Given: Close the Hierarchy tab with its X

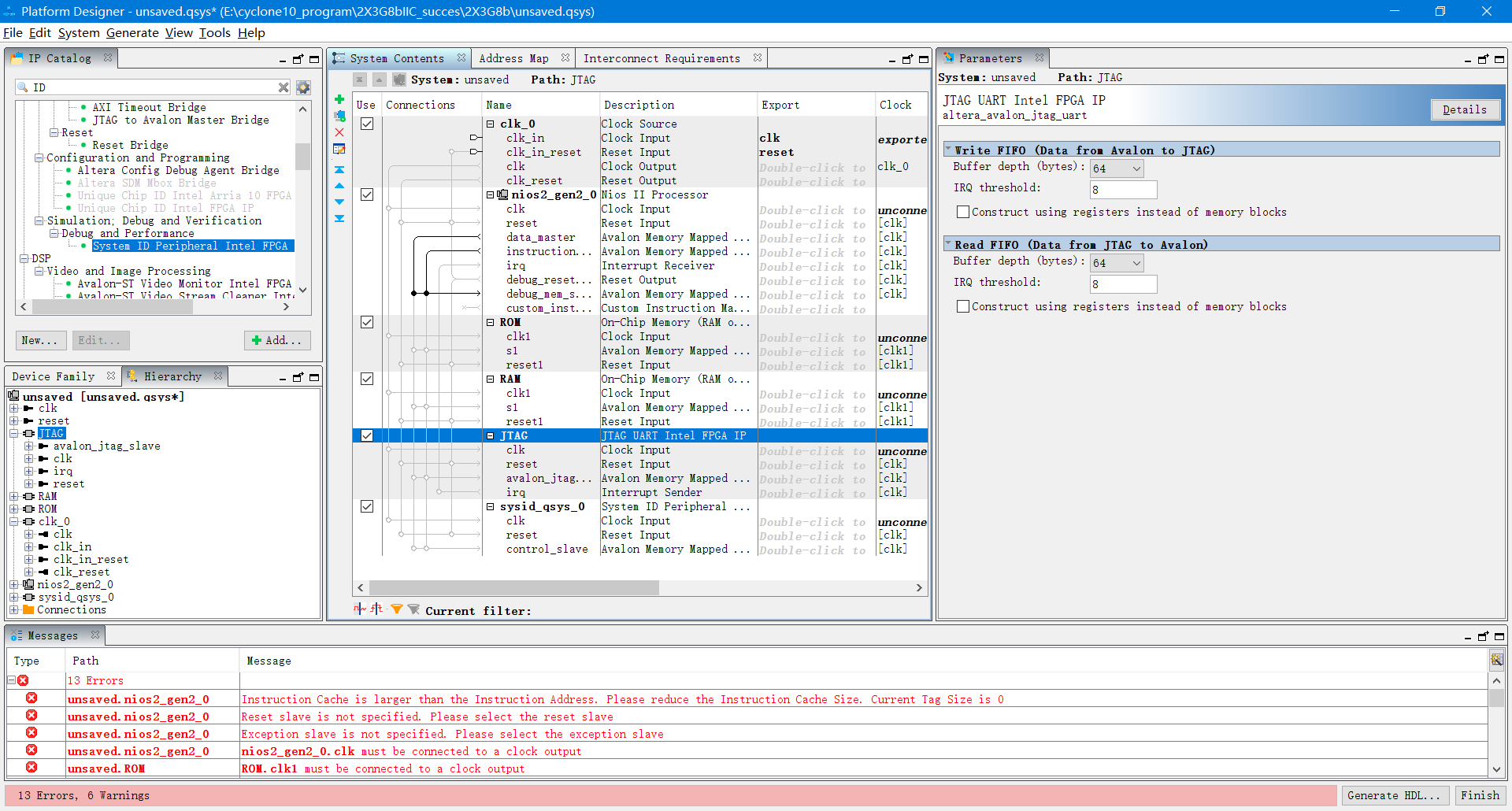Looking at the screenshot, I should [218, 376].
